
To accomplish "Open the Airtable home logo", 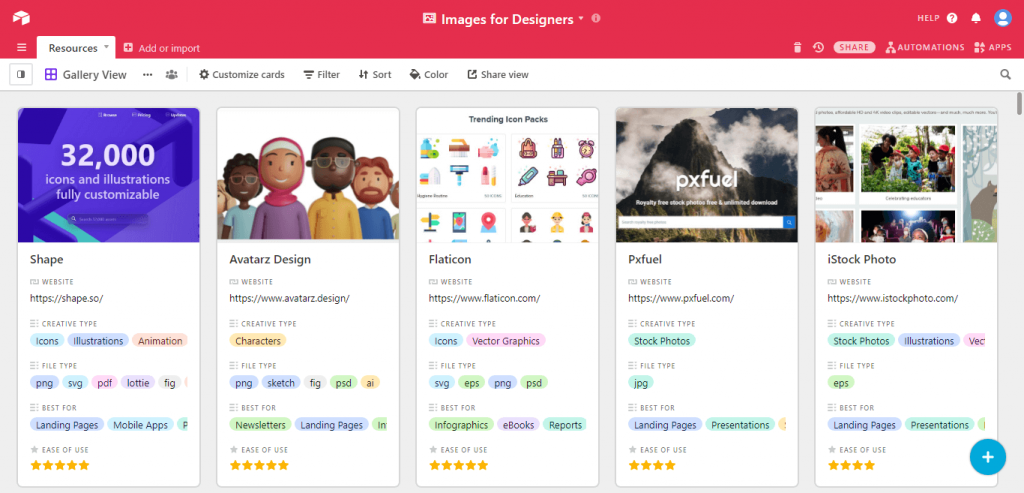I will pos(21,18).
